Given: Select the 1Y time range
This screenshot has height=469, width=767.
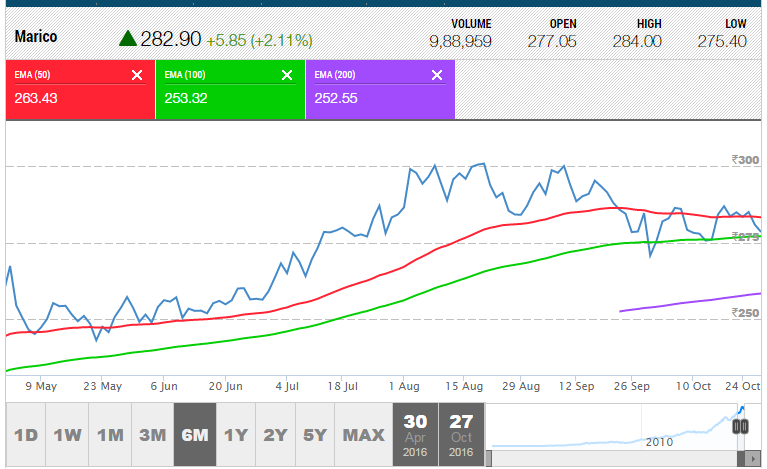Looking at the screenshot, I should click(x=236, y=435).
